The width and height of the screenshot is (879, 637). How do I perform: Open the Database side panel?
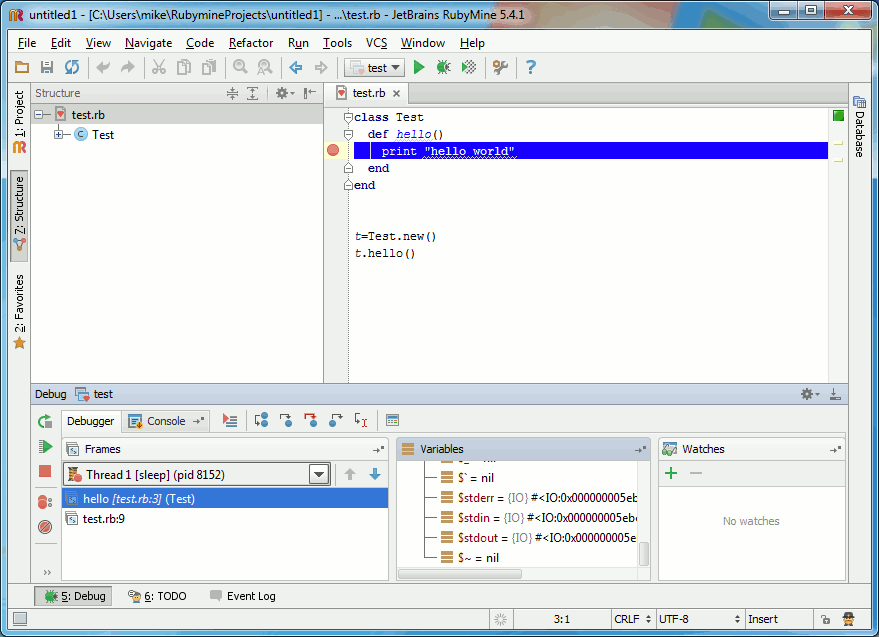[859, 127]
